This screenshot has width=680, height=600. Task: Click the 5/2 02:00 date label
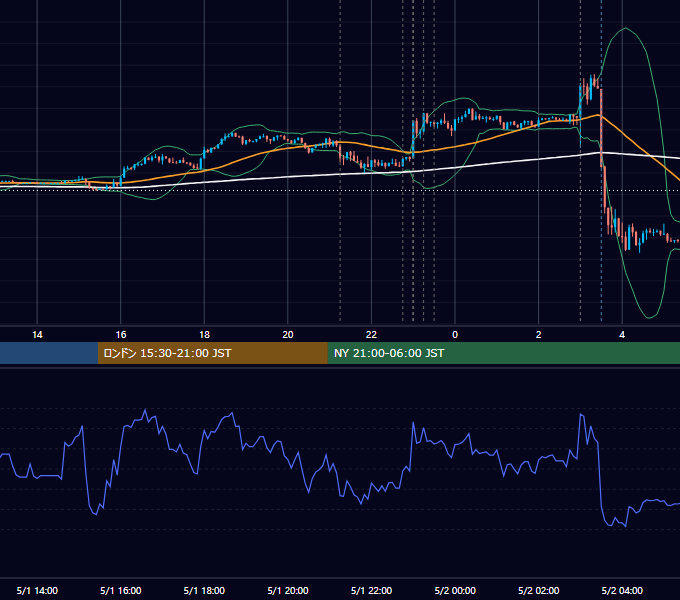pos(539,590)
